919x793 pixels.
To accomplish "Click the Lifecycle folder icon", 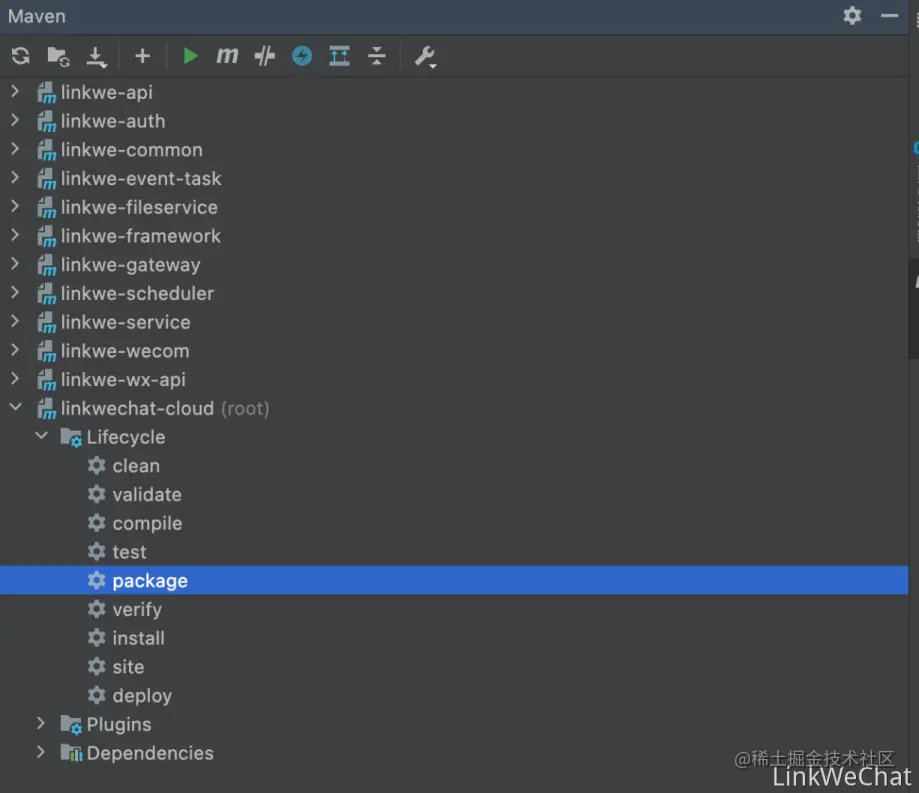I will pyautogui.click(x=71, y=437).
